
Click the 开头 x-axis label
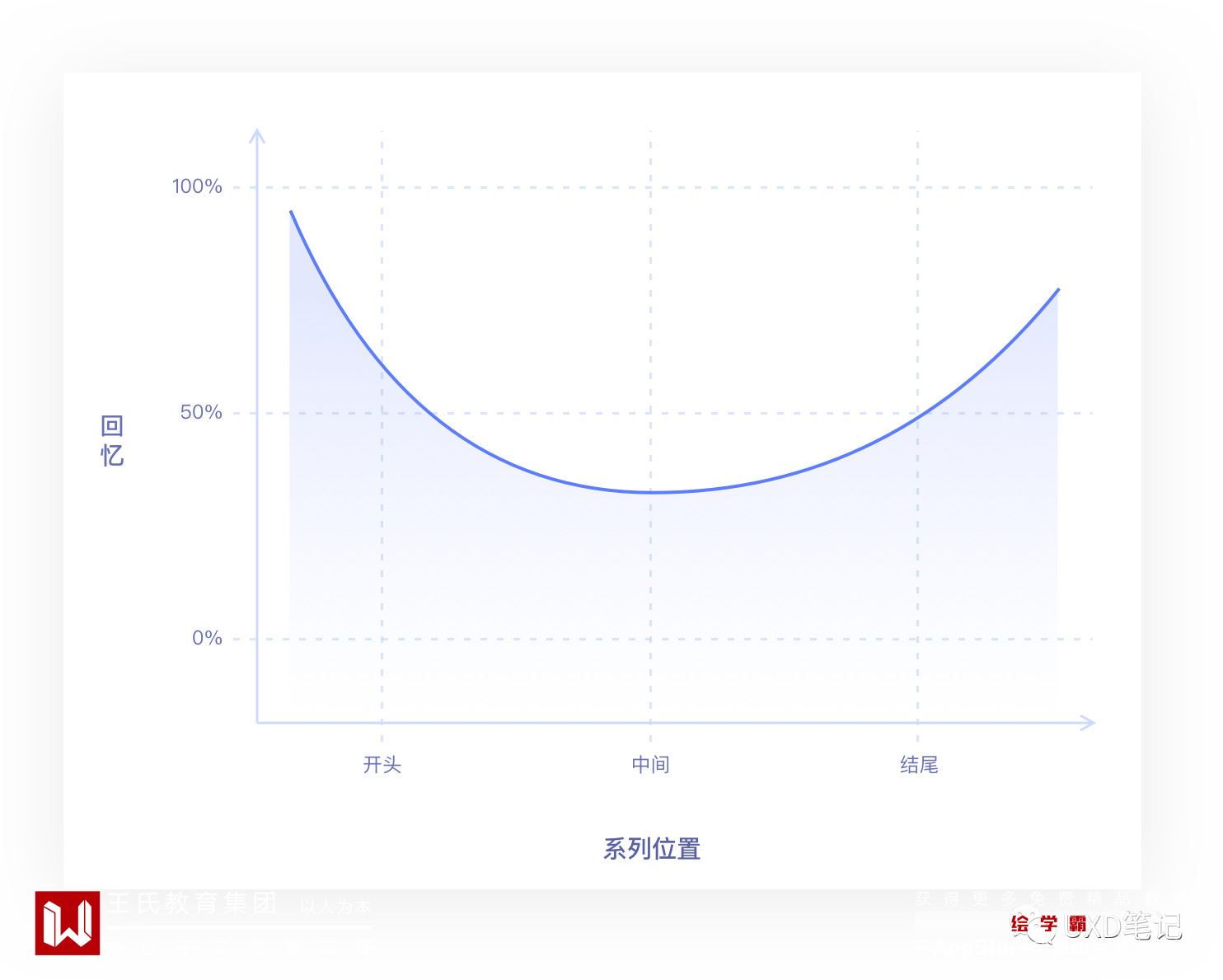[x=382, y=765]
